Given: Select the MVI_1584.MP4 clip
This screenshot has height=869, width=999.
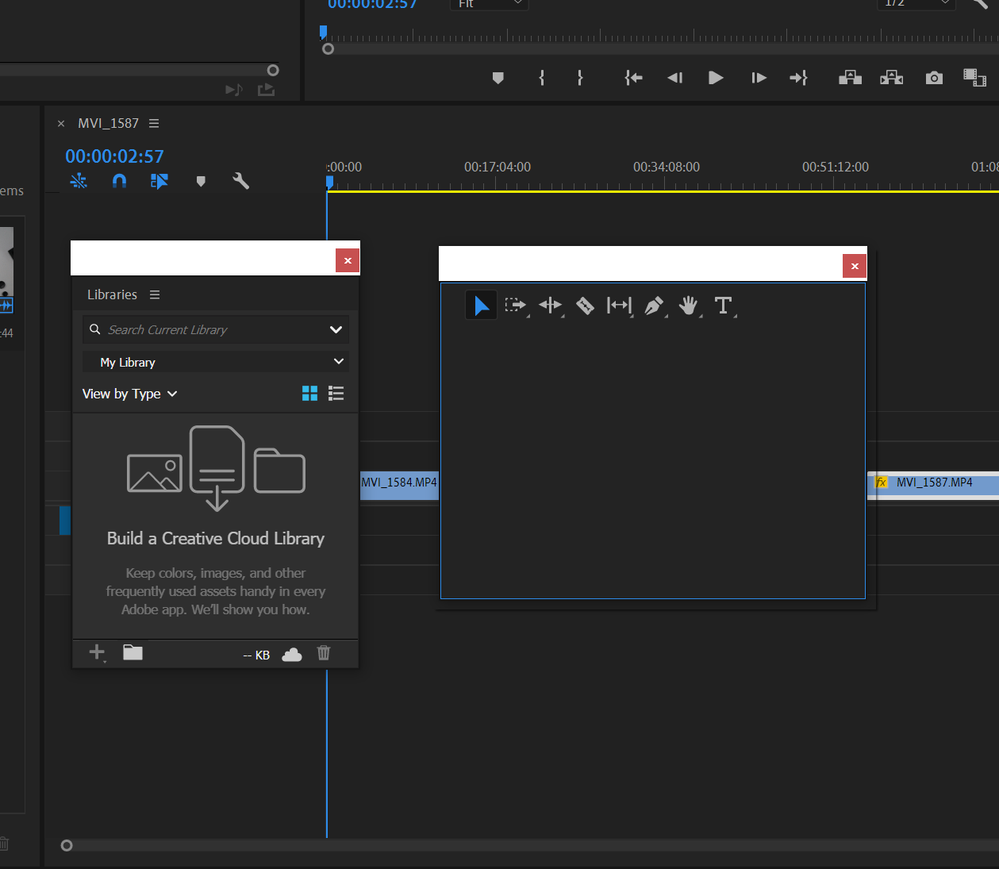Looking at the screenshot, I should click(399, 484).
